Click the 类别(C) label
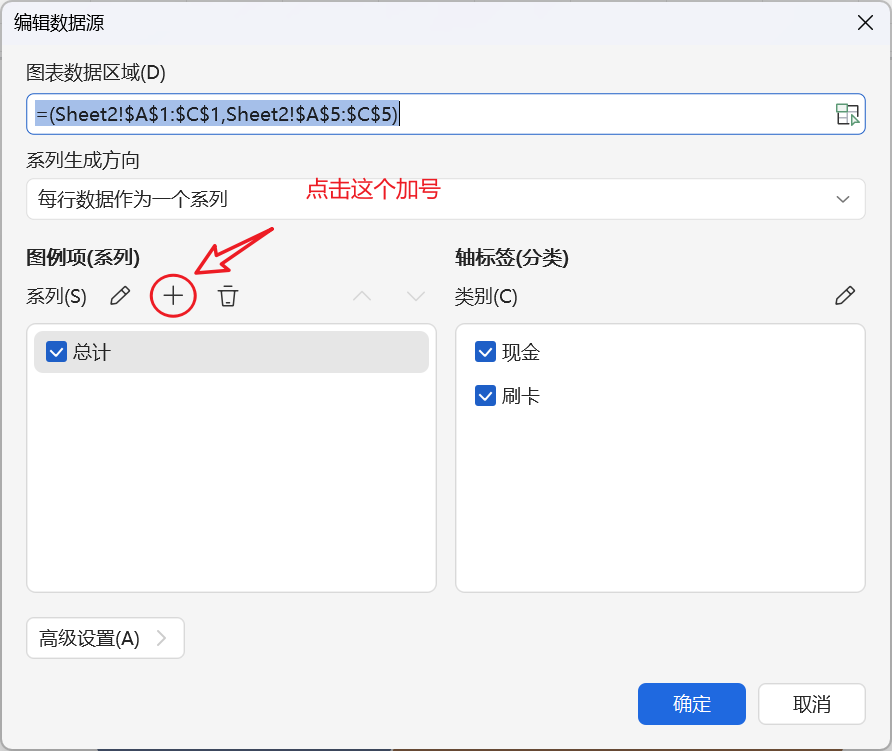 coord(486,296)
